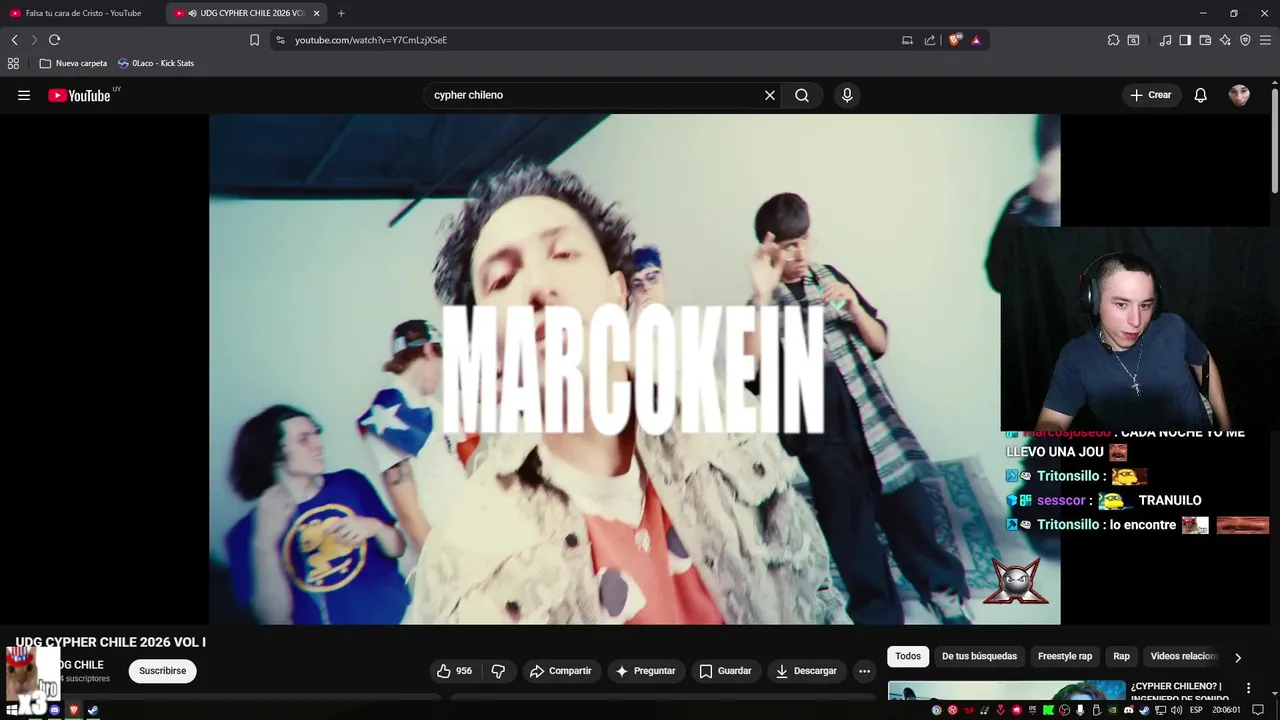
Task: Start voice search with the microphone
Action: [x=847, y=95]
